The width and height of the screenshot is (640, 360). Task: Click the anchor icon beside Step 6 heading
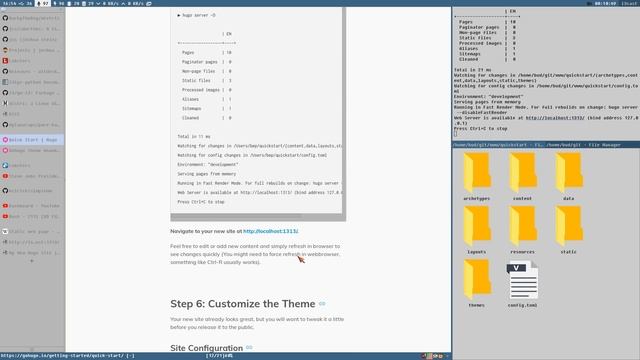pyautogui.click(x=322, y=304)
